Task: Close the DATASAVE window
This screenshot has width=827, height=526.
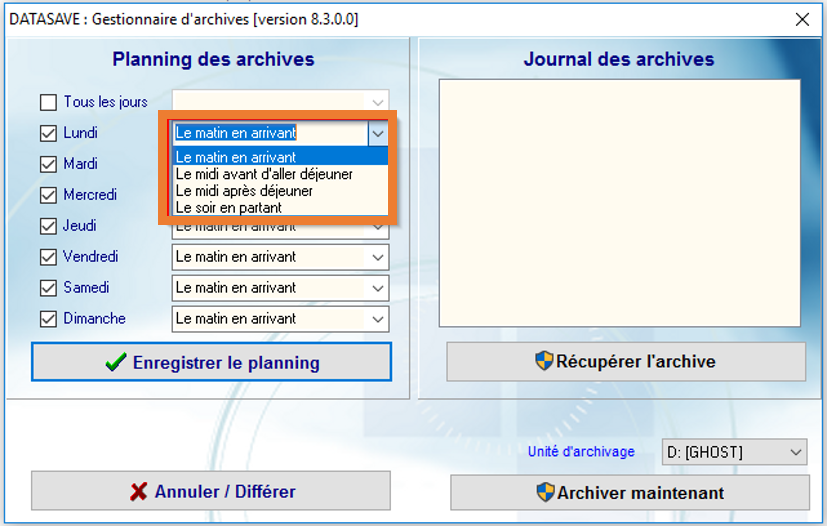Action: [801, 19]
